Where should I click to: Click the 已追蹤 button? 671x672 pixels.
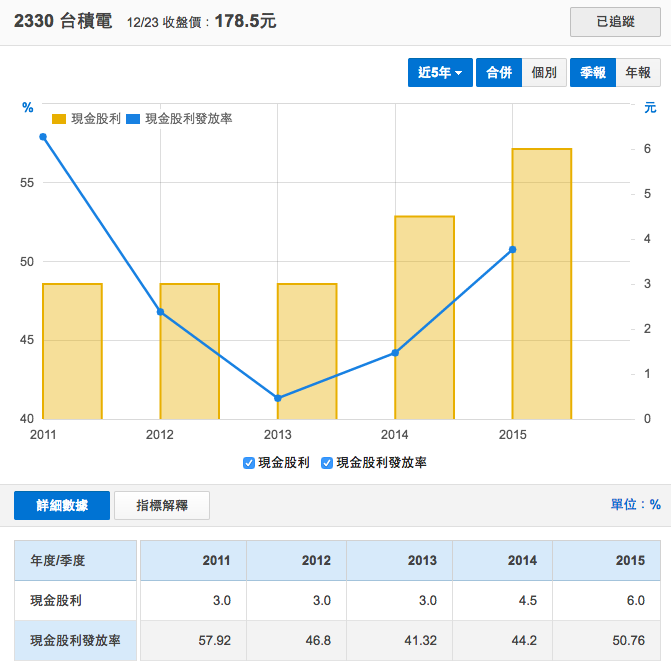coord(614,21)
